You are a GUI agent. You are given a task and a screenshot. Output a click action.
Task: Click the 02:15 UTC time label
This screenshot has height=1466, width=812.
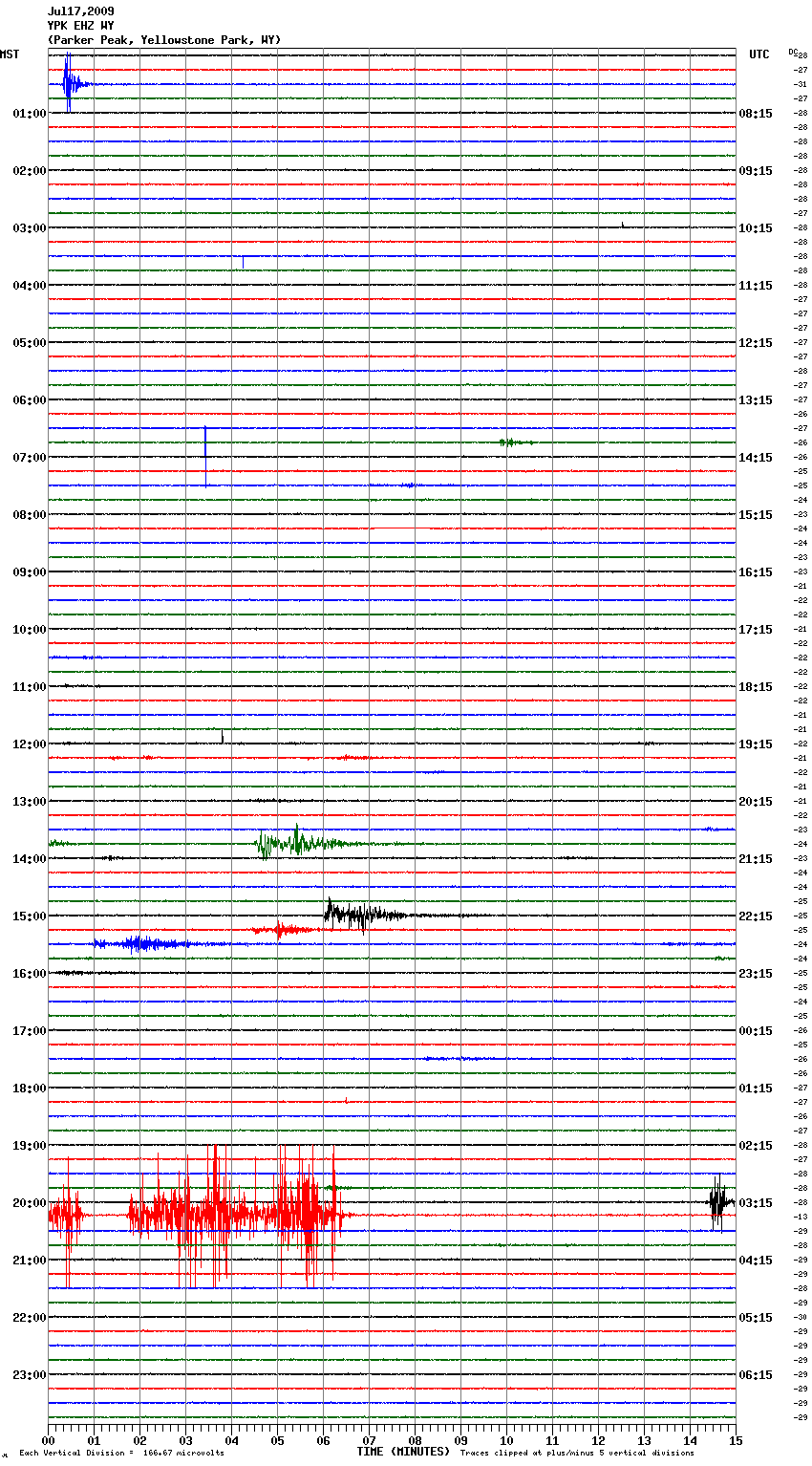pos(756,1146)
